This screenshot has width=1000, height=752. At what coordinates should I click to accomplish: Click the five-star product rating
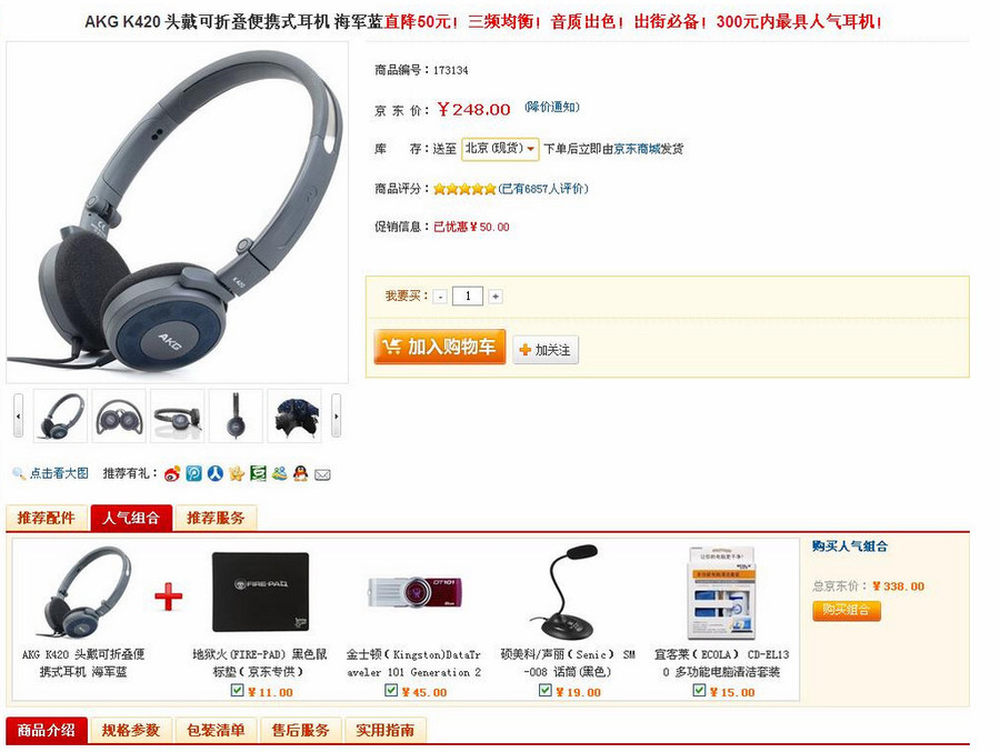tap(464, 189)
